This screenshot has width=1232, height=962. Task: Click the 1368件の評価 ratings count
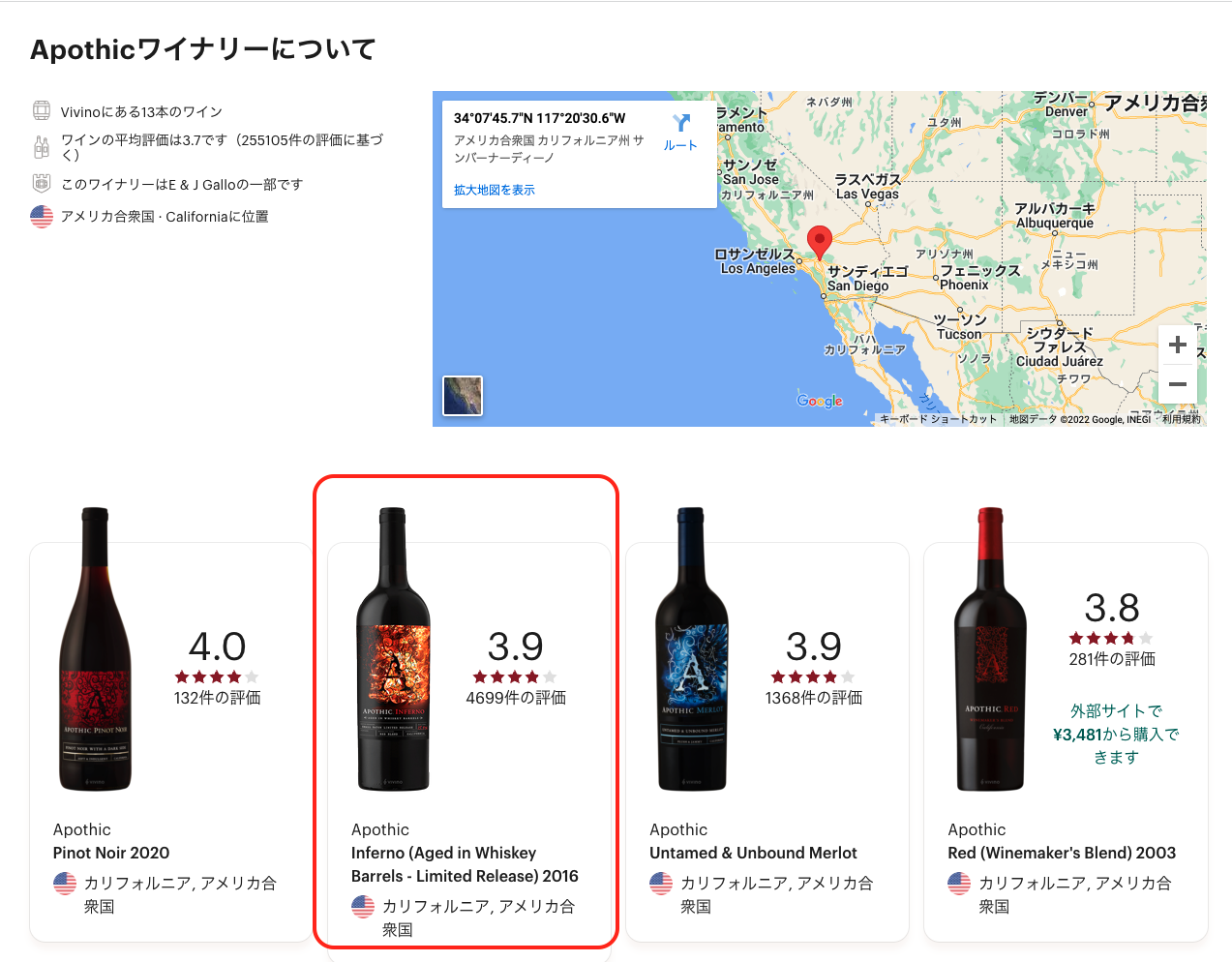pyautogui.click(x=814, y=698)
